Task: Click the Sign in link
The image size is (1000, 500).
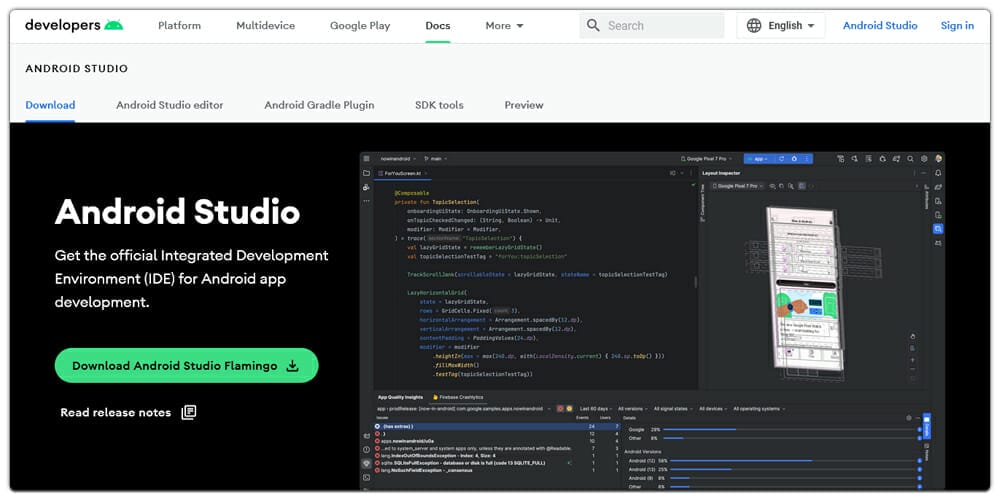Action: coord(957,26)
